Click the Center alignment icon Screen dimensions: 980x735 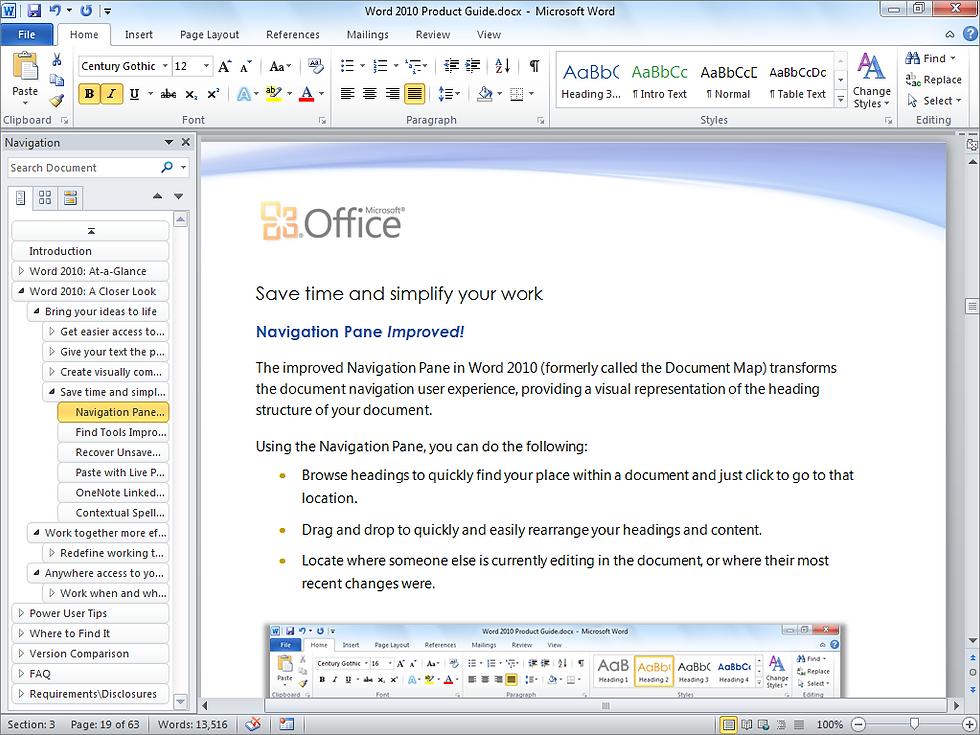tap(370, 94)
